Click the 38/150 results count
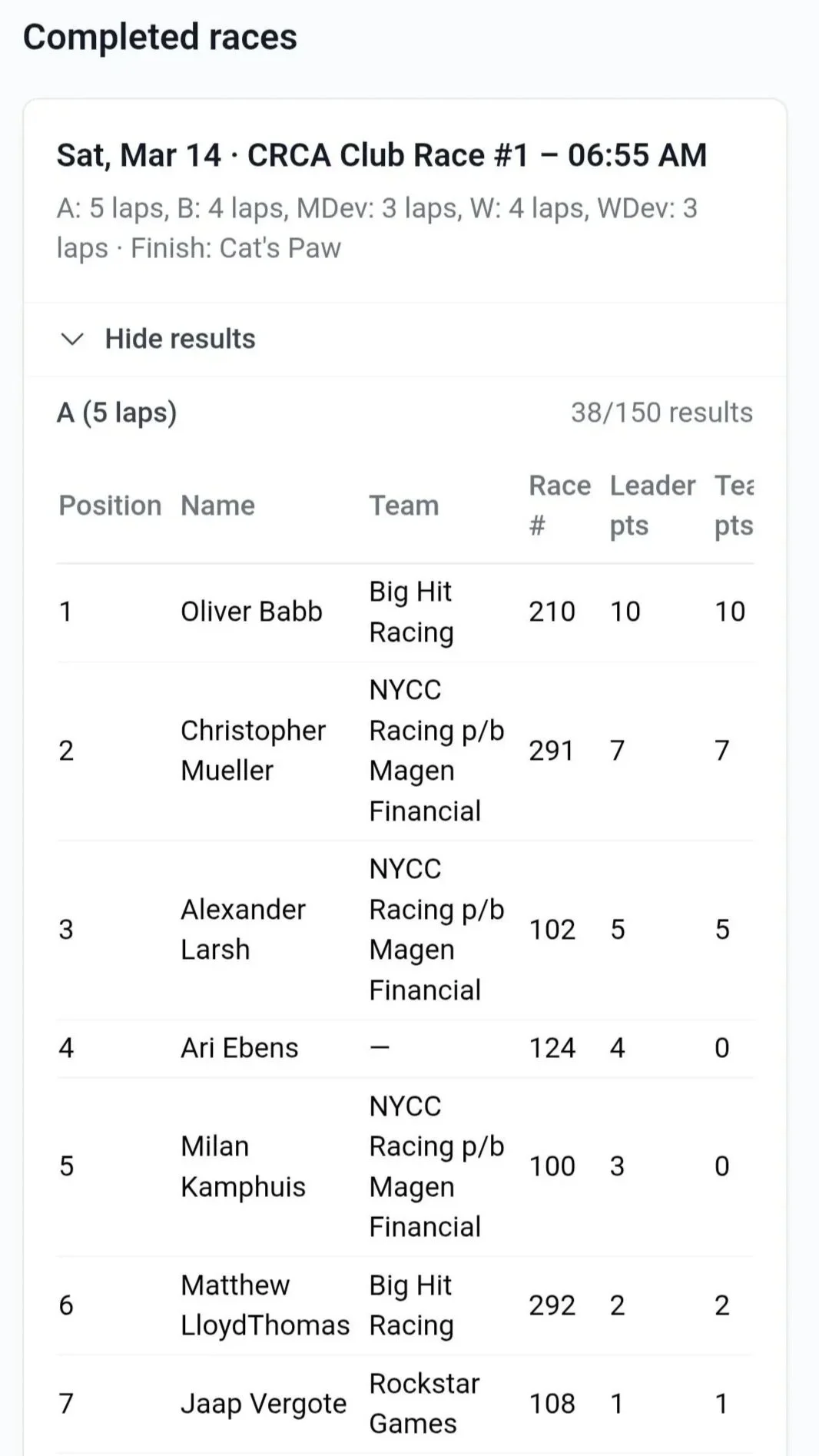Viewport: 819px width, 1456px height. click(661, 413)
